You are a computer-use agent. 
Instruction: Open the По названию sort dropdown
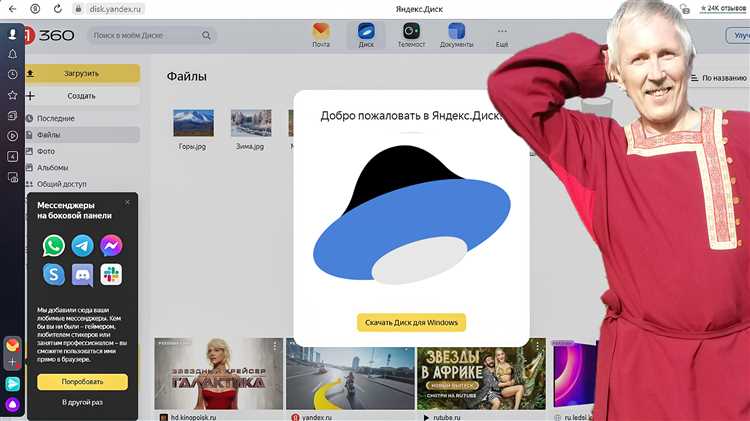click(x=718, y=78)
